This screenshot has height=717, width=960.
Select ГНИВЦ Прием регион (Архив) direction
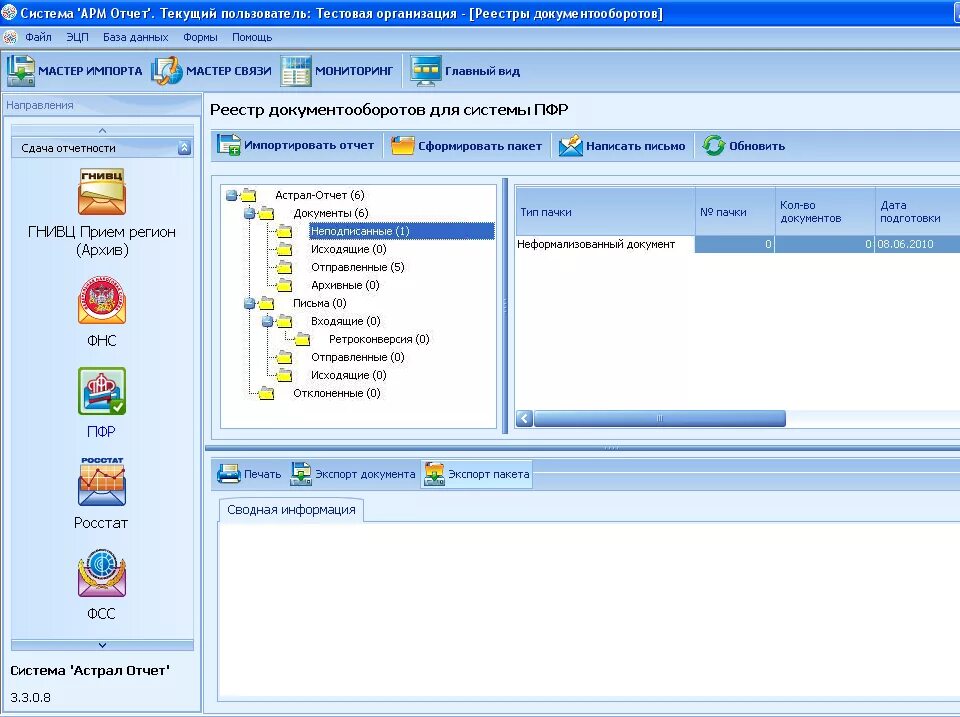(102, 213)
